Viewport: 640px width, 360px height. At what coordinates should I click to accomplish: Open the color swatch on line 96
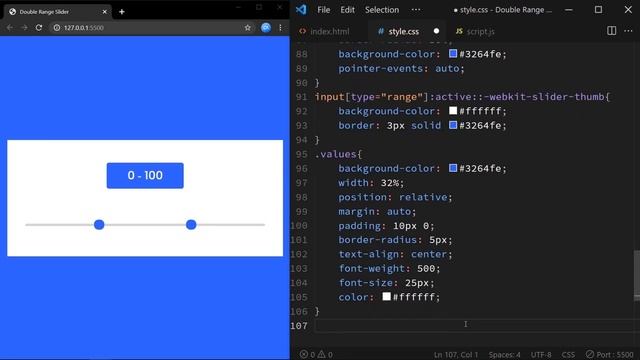coord(453,168)
